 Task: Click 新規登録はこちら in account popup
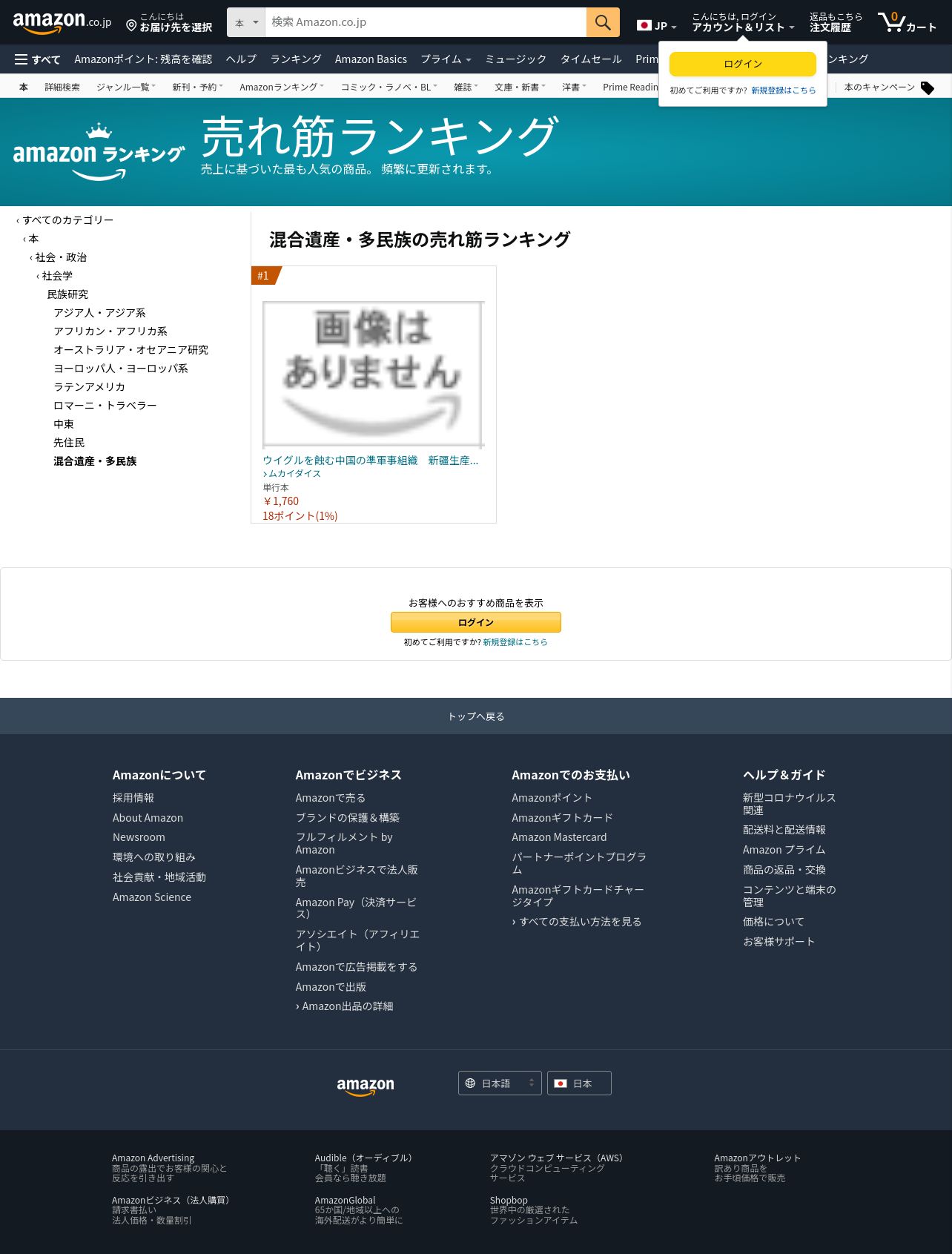click(x=783, y=90)
